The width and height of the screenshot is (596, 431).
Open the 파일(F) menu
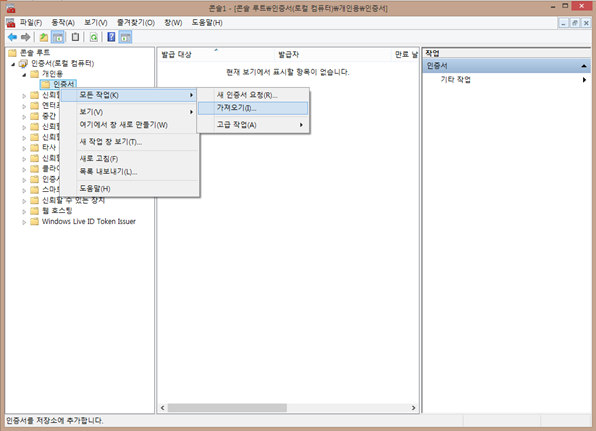coord(31,23)
